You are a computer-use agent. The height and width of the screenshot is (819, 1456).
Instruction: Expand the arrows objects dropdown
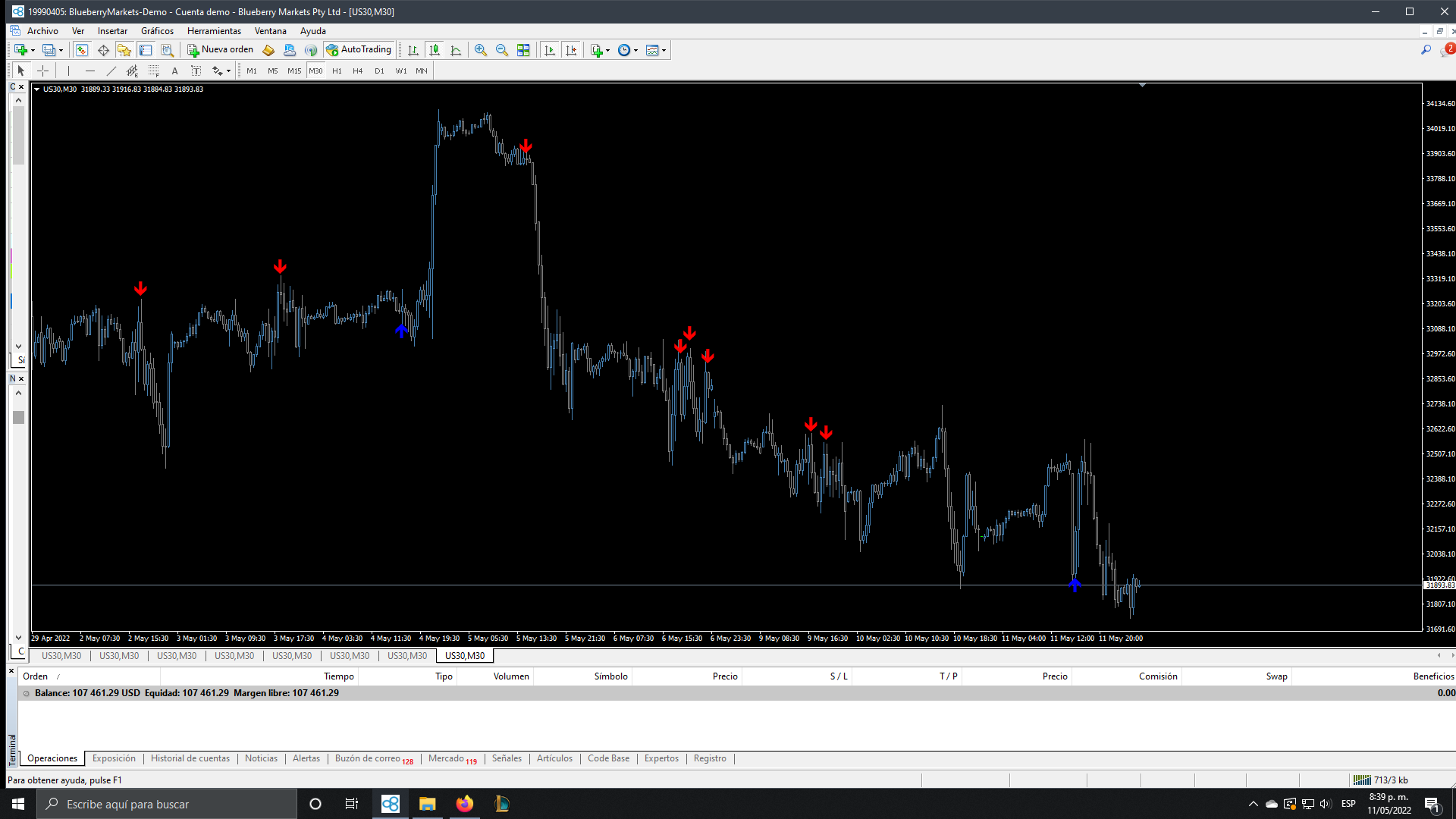point(228,71)
